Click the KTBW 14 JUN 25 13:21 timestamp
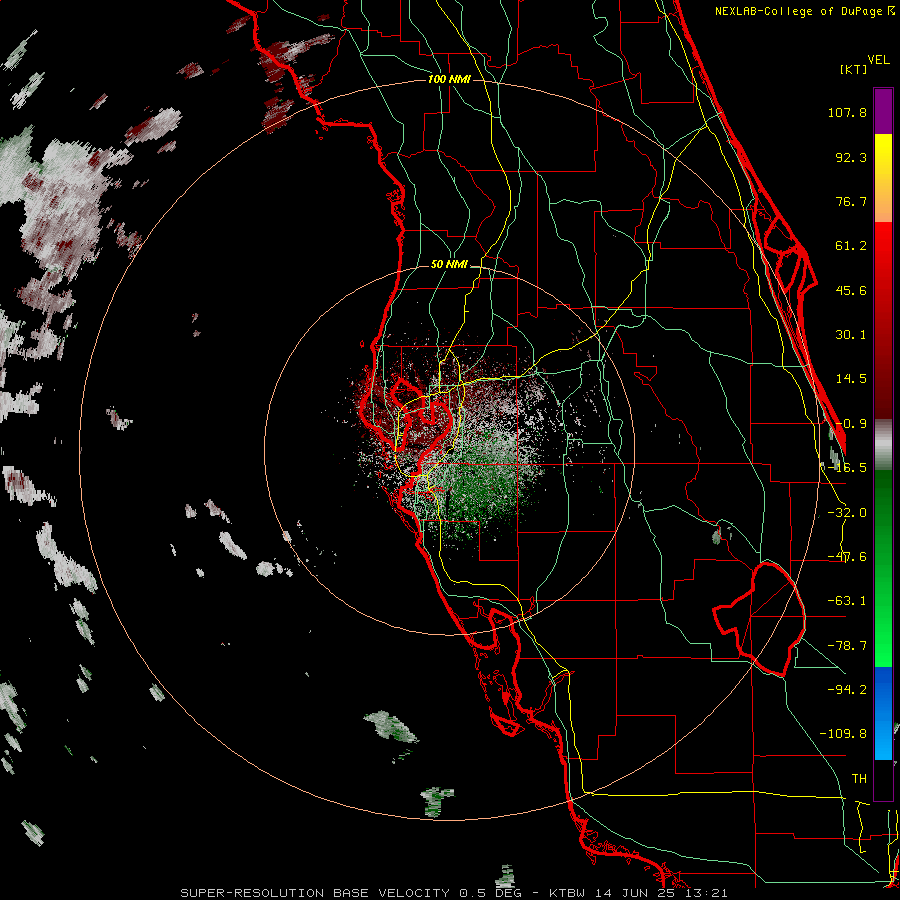This screenshot has height=900, width=900. [x=638, y=893]
